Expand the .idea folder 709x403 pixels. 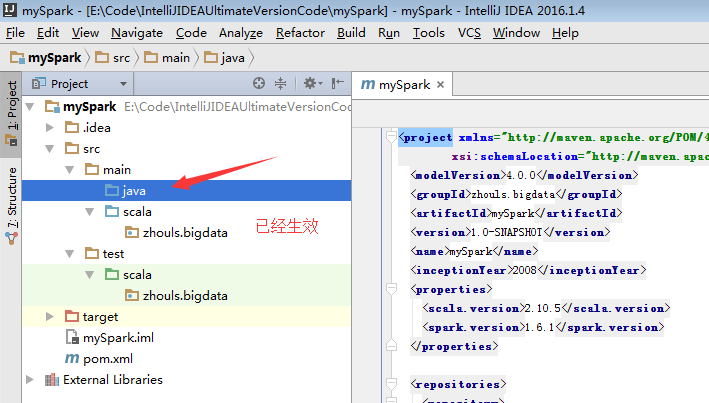(50, 128)
